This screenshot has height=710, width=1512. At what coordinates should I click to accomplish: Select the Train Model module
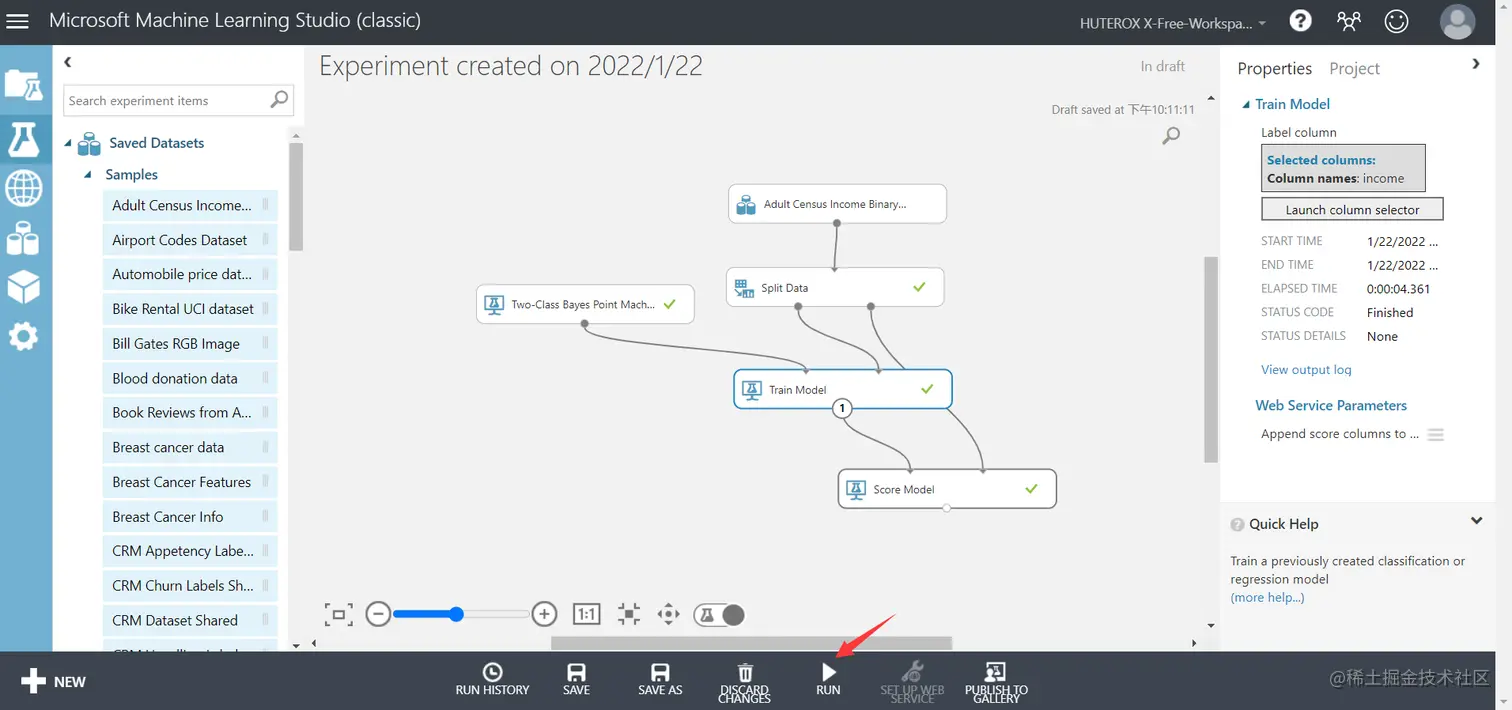click(843, 389)
